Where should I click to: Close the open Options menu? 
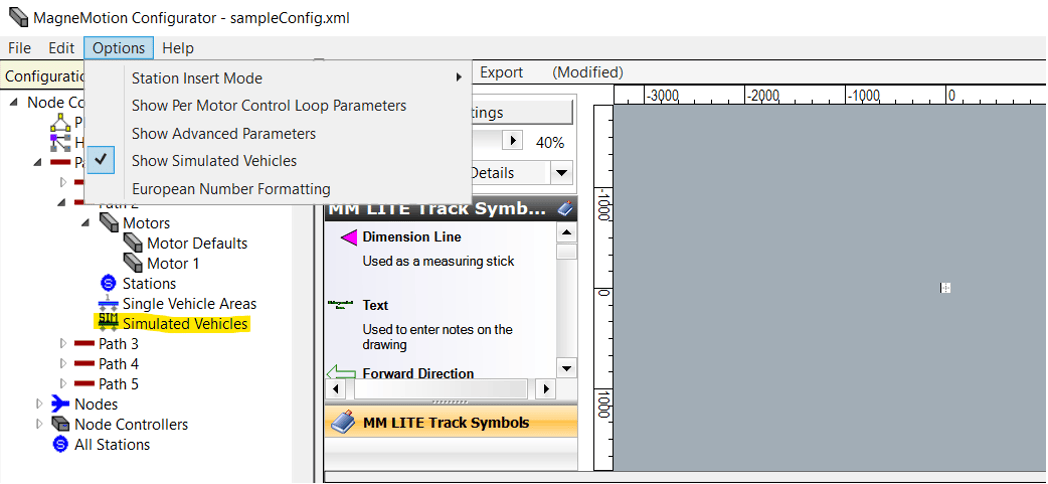[119, 48]
